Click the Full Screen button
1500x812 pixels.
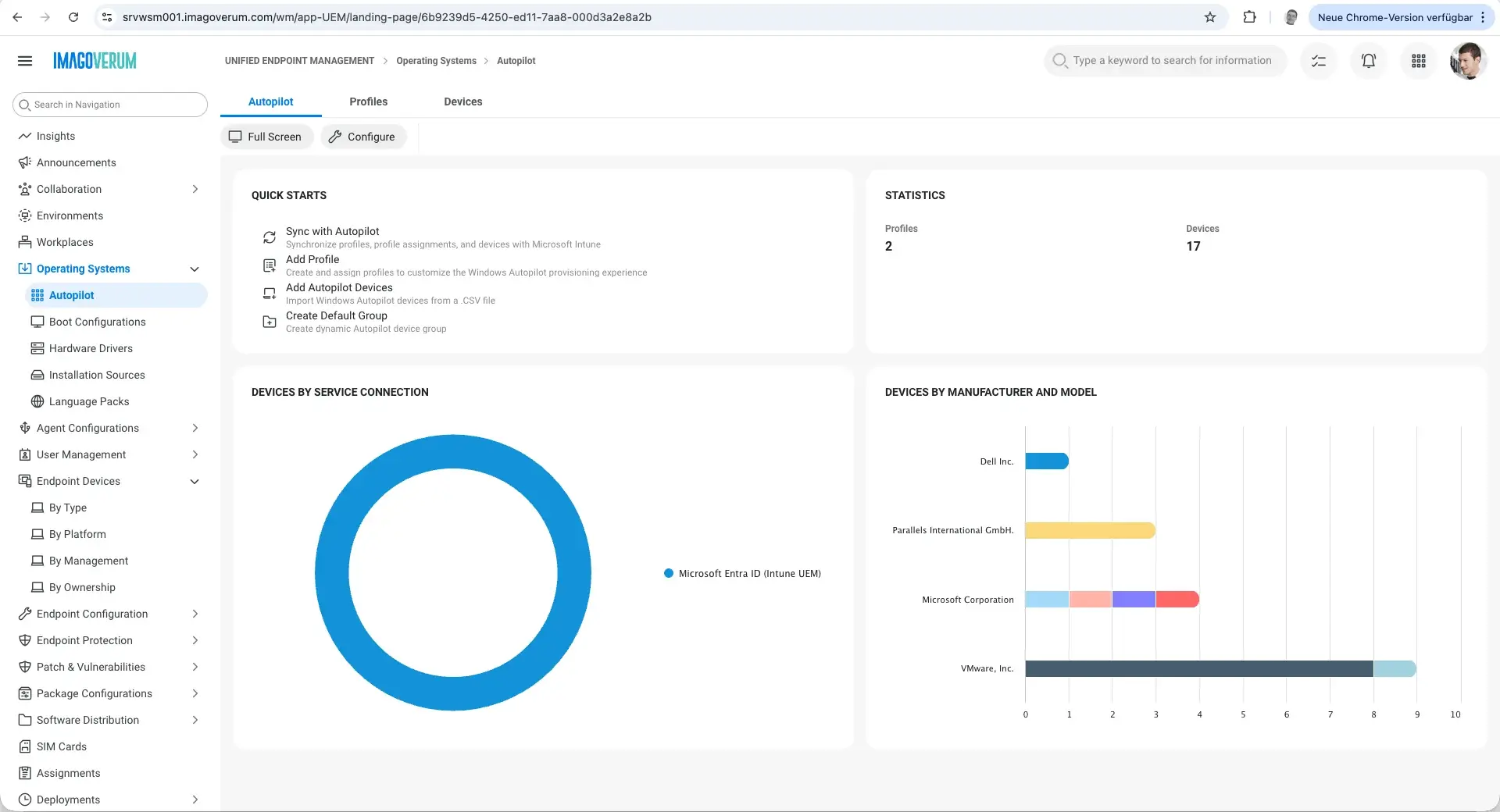[266, 137]
